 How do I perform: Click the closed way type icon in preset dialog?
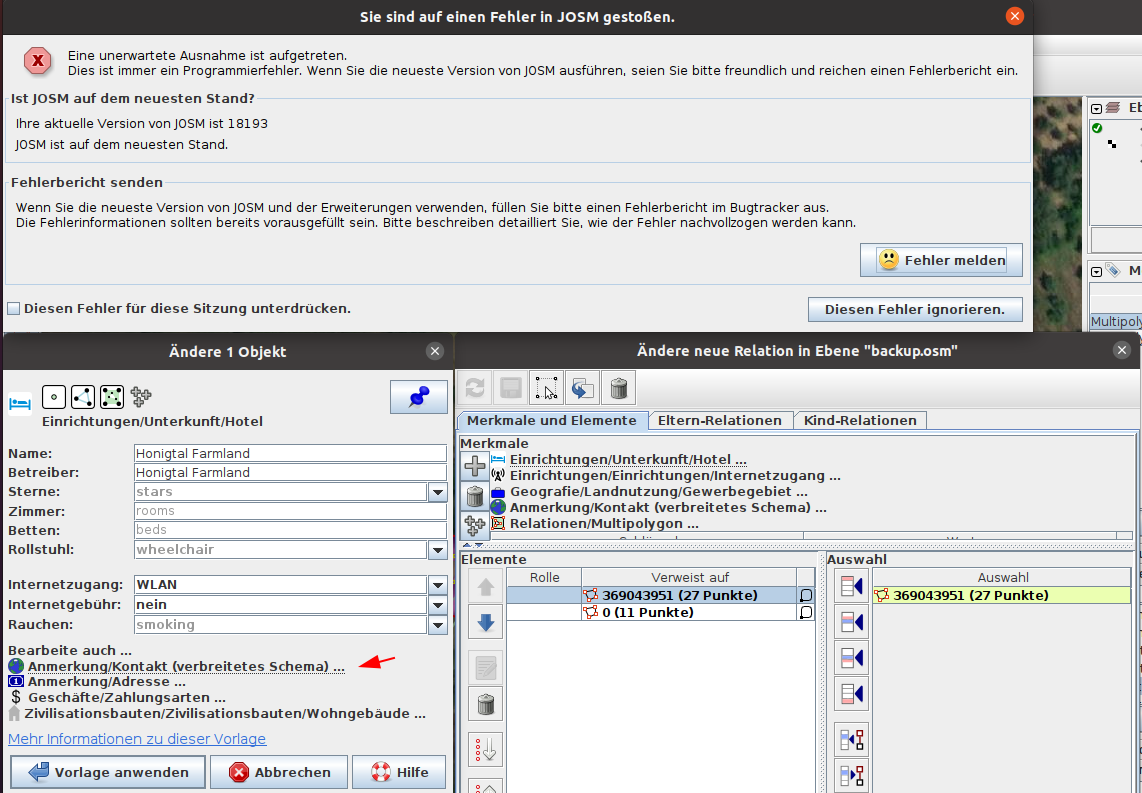point(112,397)
